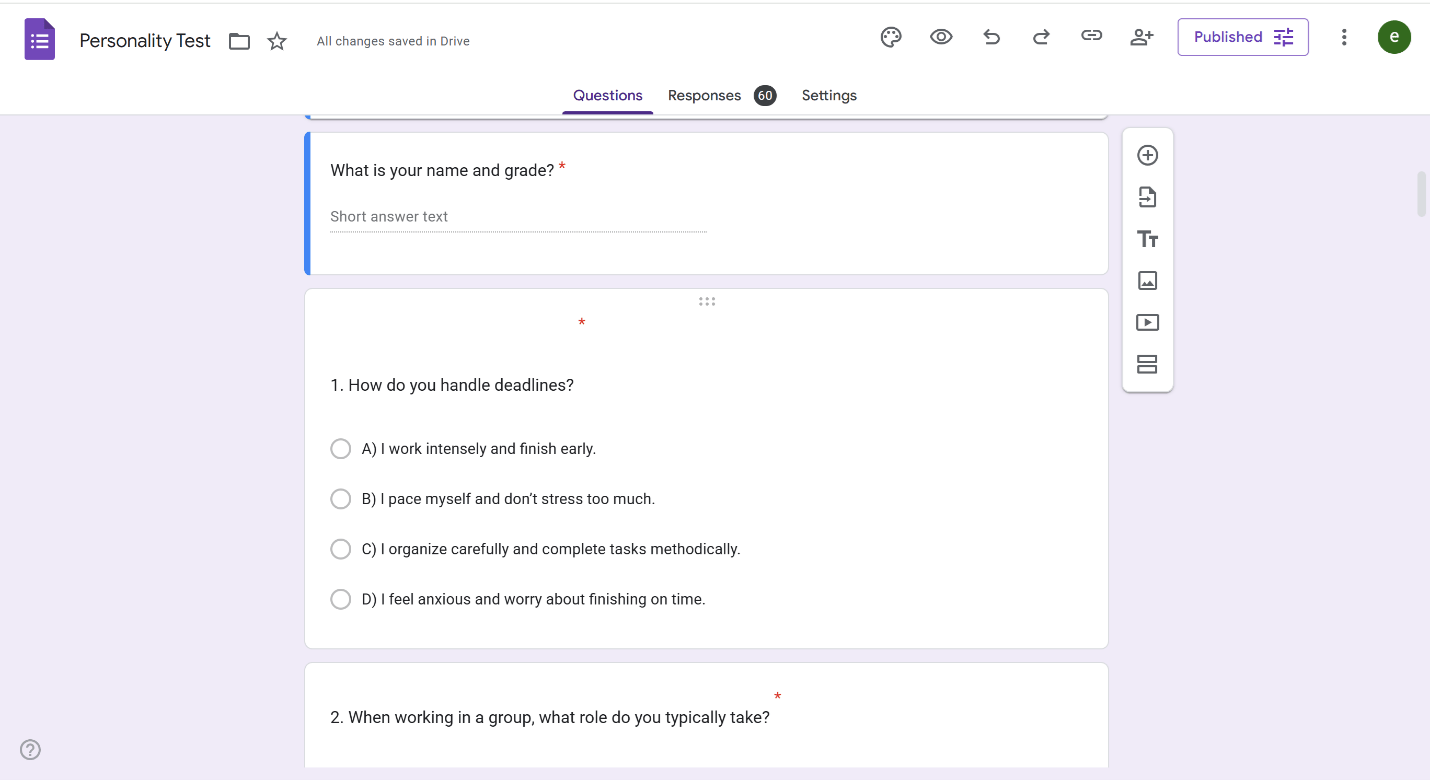Select option A work intensely radio button
The image size is (1430, 780).
tap(341, 449)
